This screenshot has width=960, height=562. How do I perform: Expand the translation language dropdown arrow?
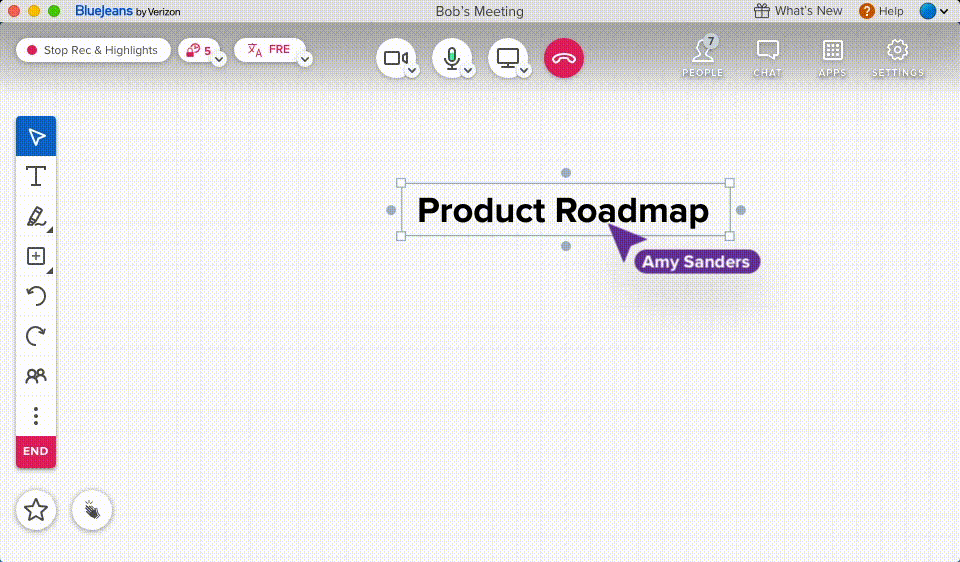(305, 59)
